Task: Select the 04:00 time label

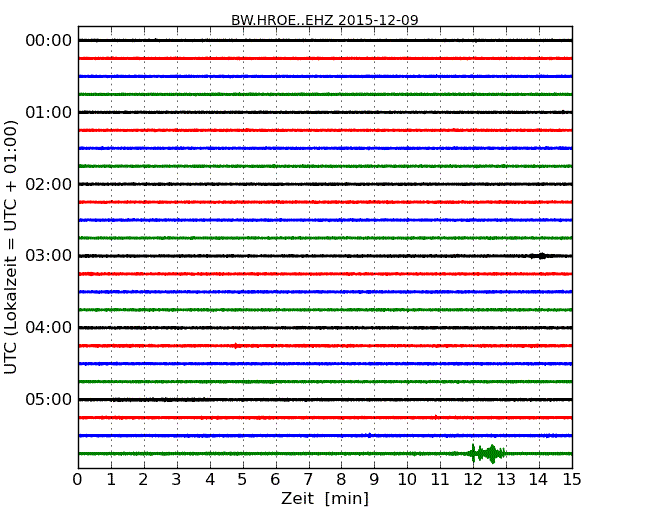Action: point(49,328)
